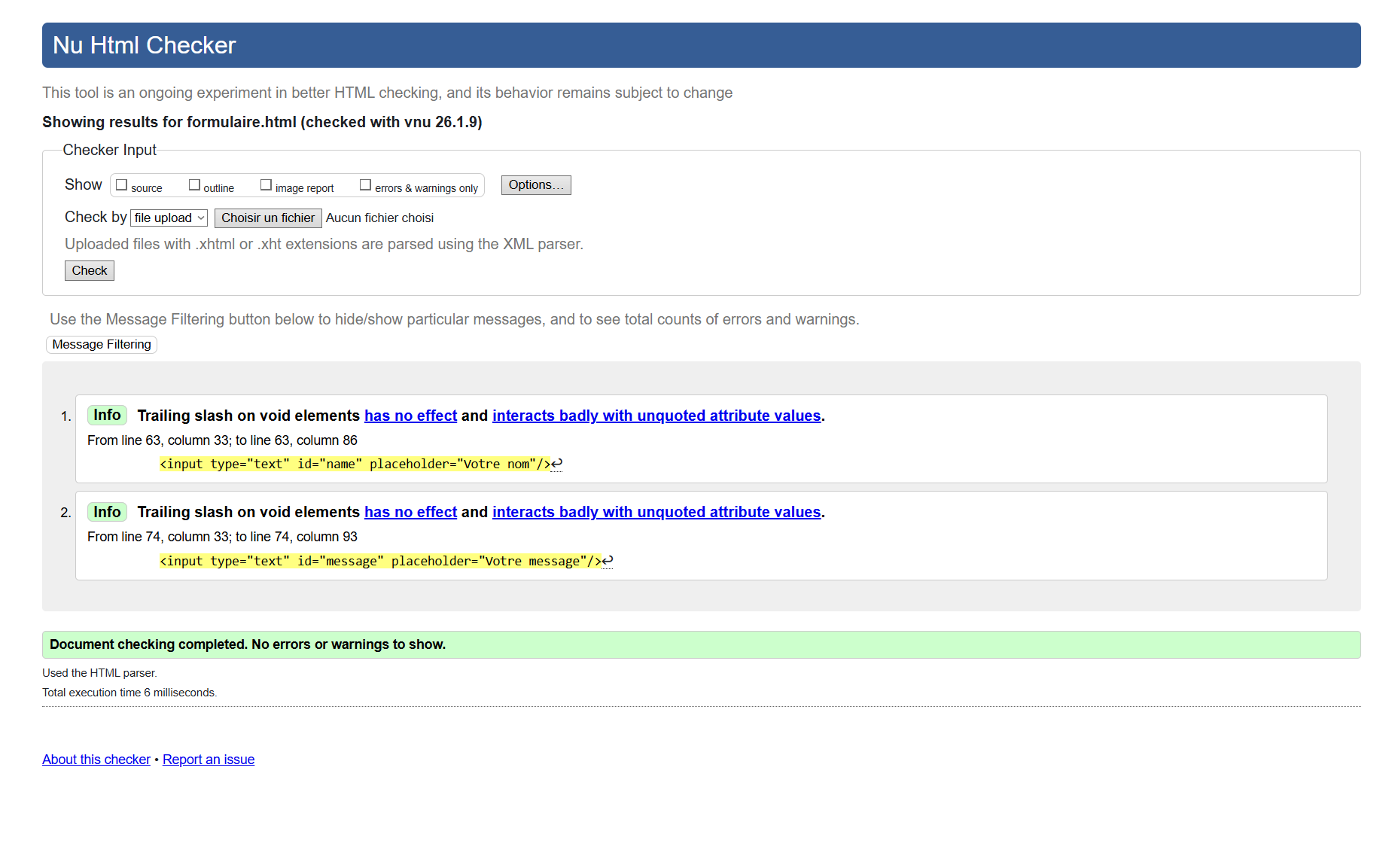
Task: Follow 'interacts badly' link in message 1
Action: coord(656,416)
